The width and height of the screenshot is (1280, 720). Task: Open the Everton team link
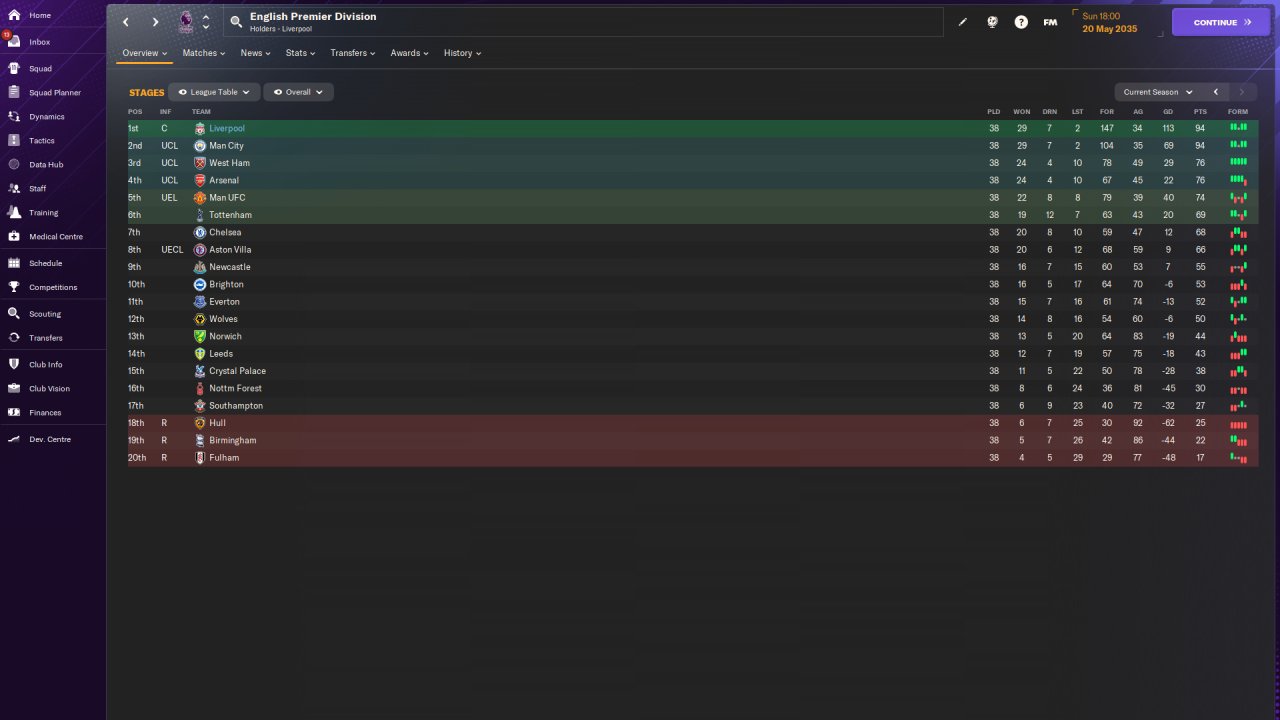tap(224, 302)
